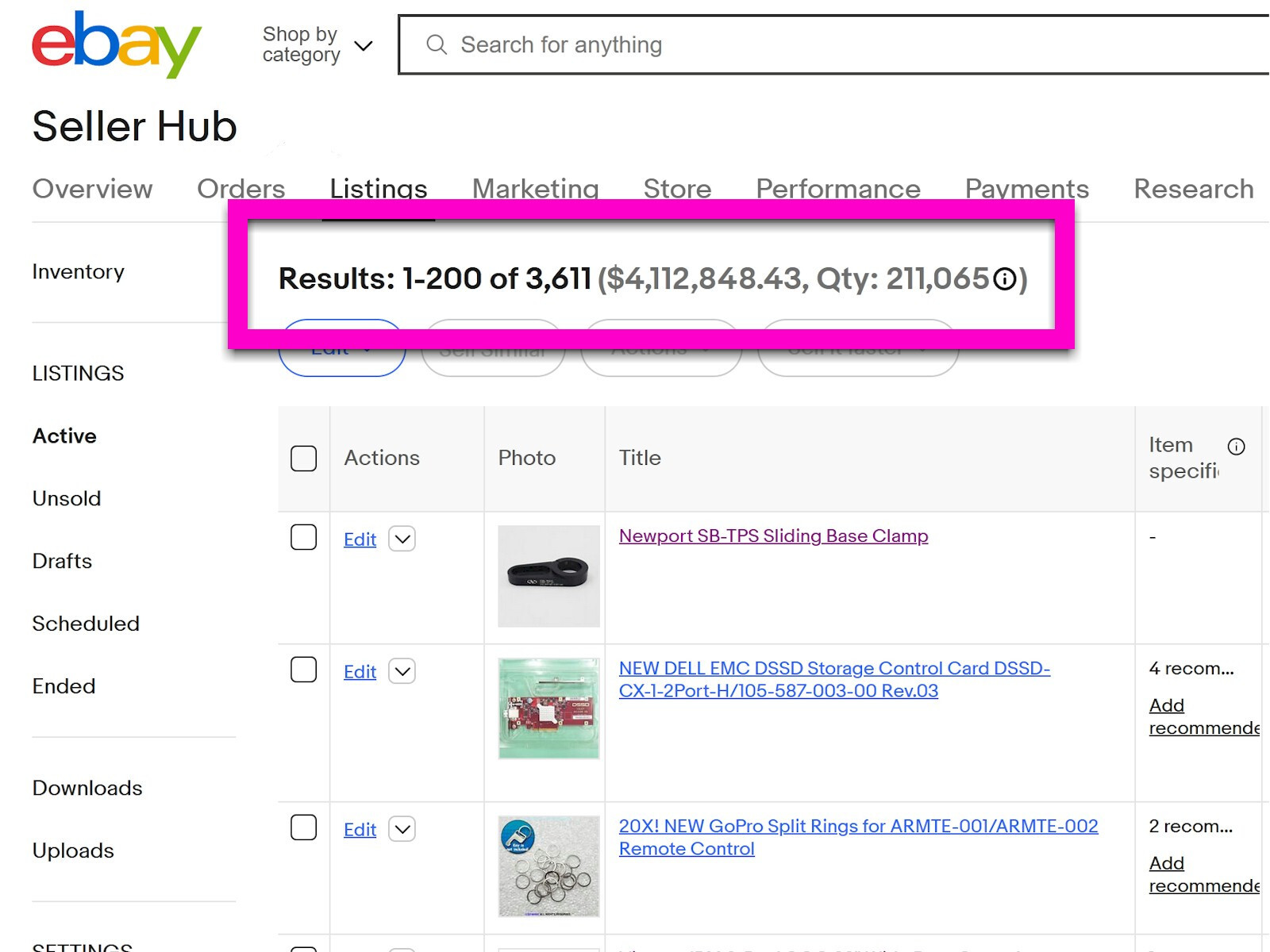Select Active listings in sidebar

tap(64, 436)
